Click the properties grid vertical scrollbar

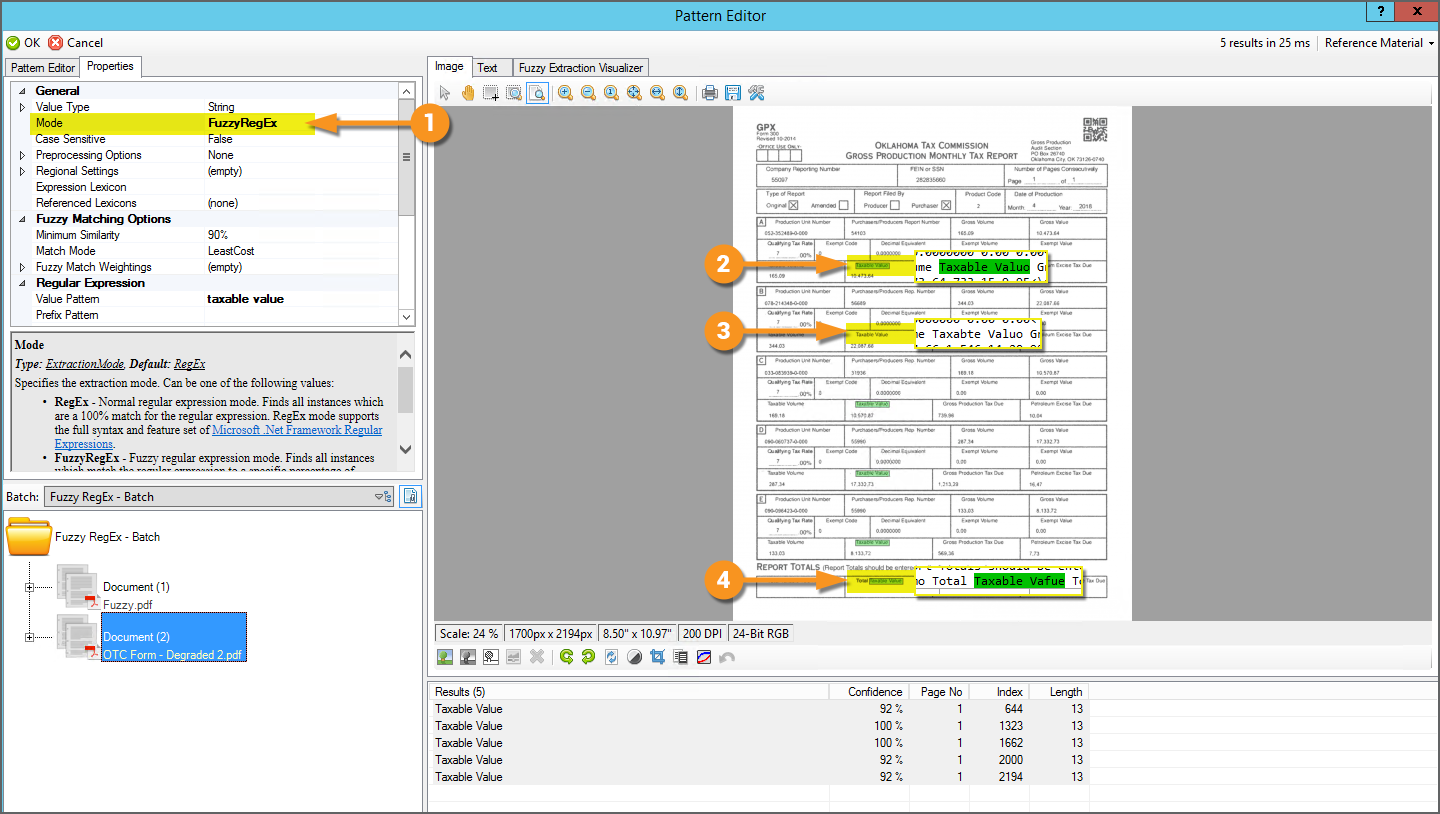pos(406,157)
